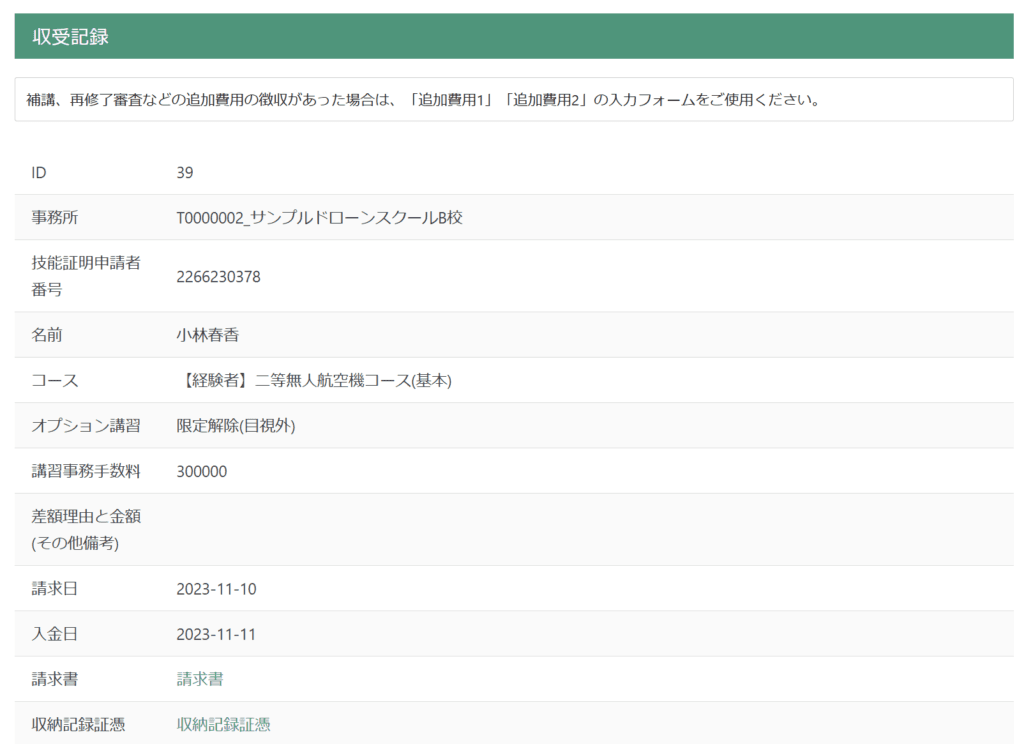Select the billing date 2023-11-10
The width and height of the screenshot is (1024, 744).
(216, 589)
